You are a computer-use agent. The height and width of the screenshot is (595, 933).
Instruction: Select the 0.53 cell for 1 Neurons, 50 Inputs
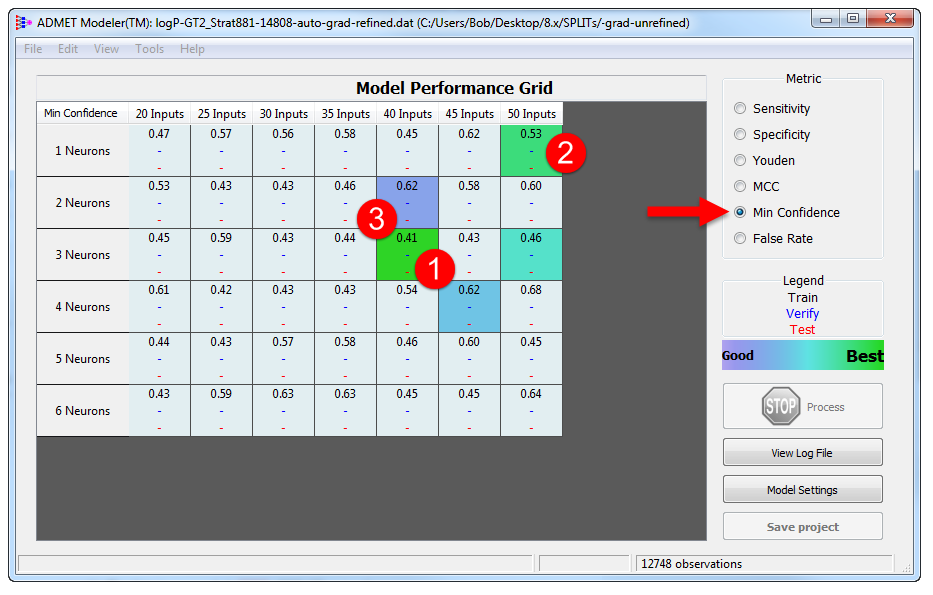tap(531, 151)
